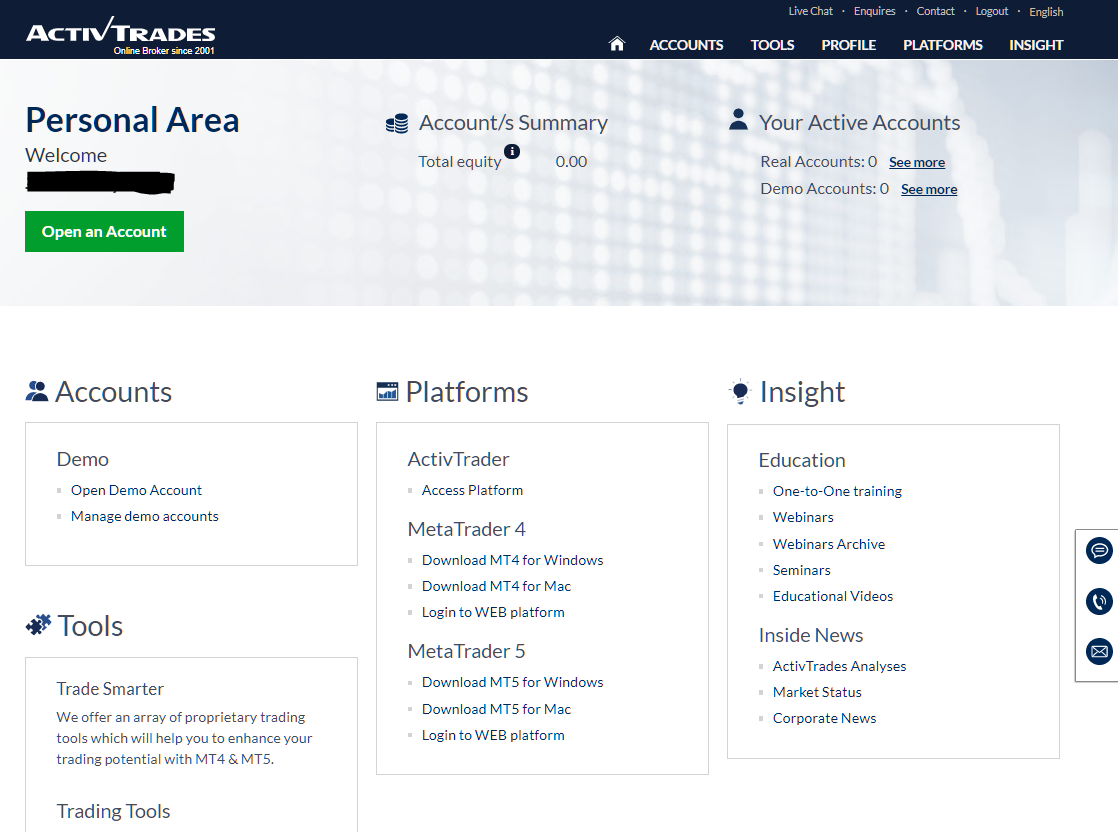The width and height of the screenshot is (1118, 832).
Task: Download MT4 for Mac
Action: point(496,586)
